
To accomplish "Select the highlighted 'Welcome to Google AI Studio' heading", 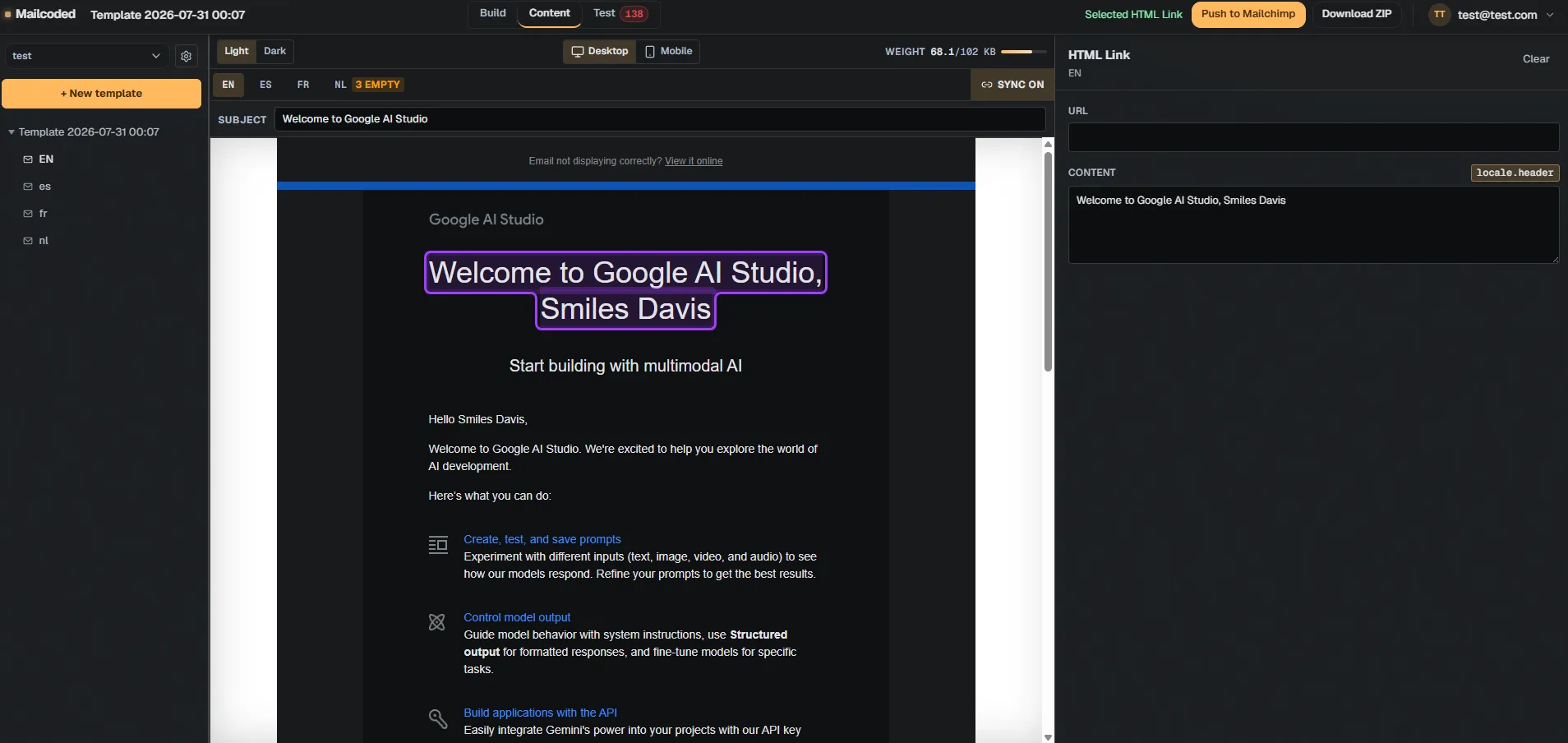I will pos(625,290).
